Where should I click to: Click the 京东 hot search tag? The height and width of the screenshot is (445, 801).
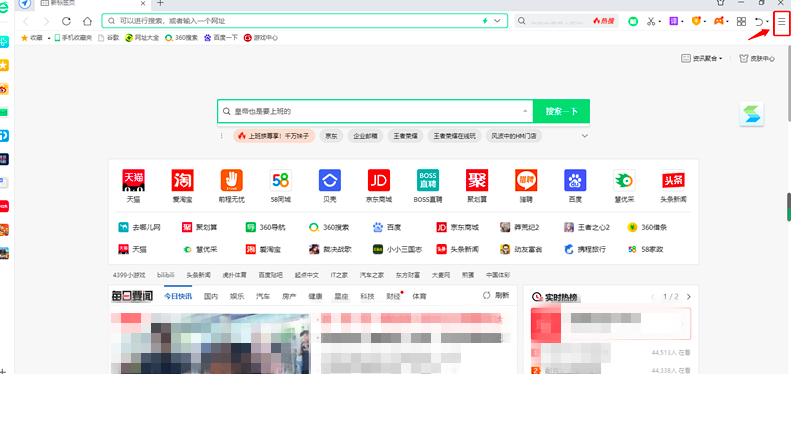click(331, 136)
